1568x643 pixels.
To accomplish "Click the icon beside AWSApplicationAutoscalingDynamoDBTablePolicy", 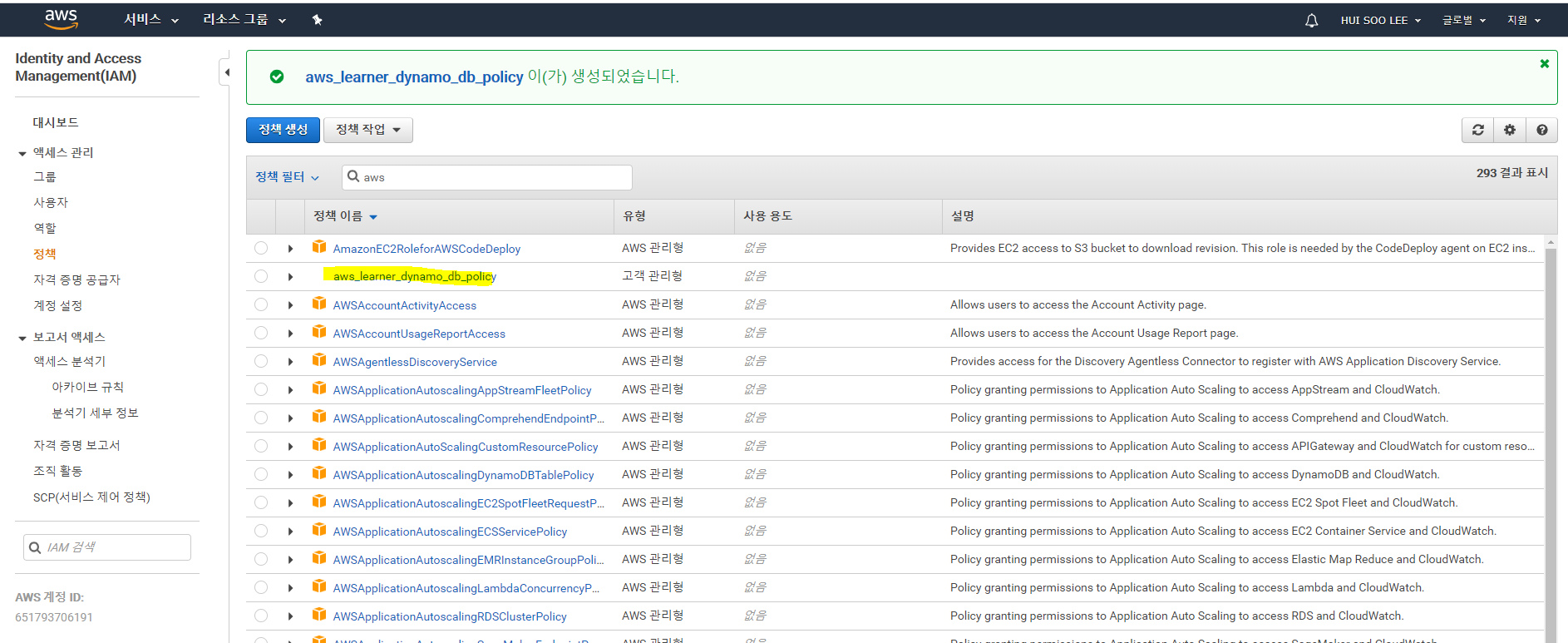I will (x=319, y=473).
